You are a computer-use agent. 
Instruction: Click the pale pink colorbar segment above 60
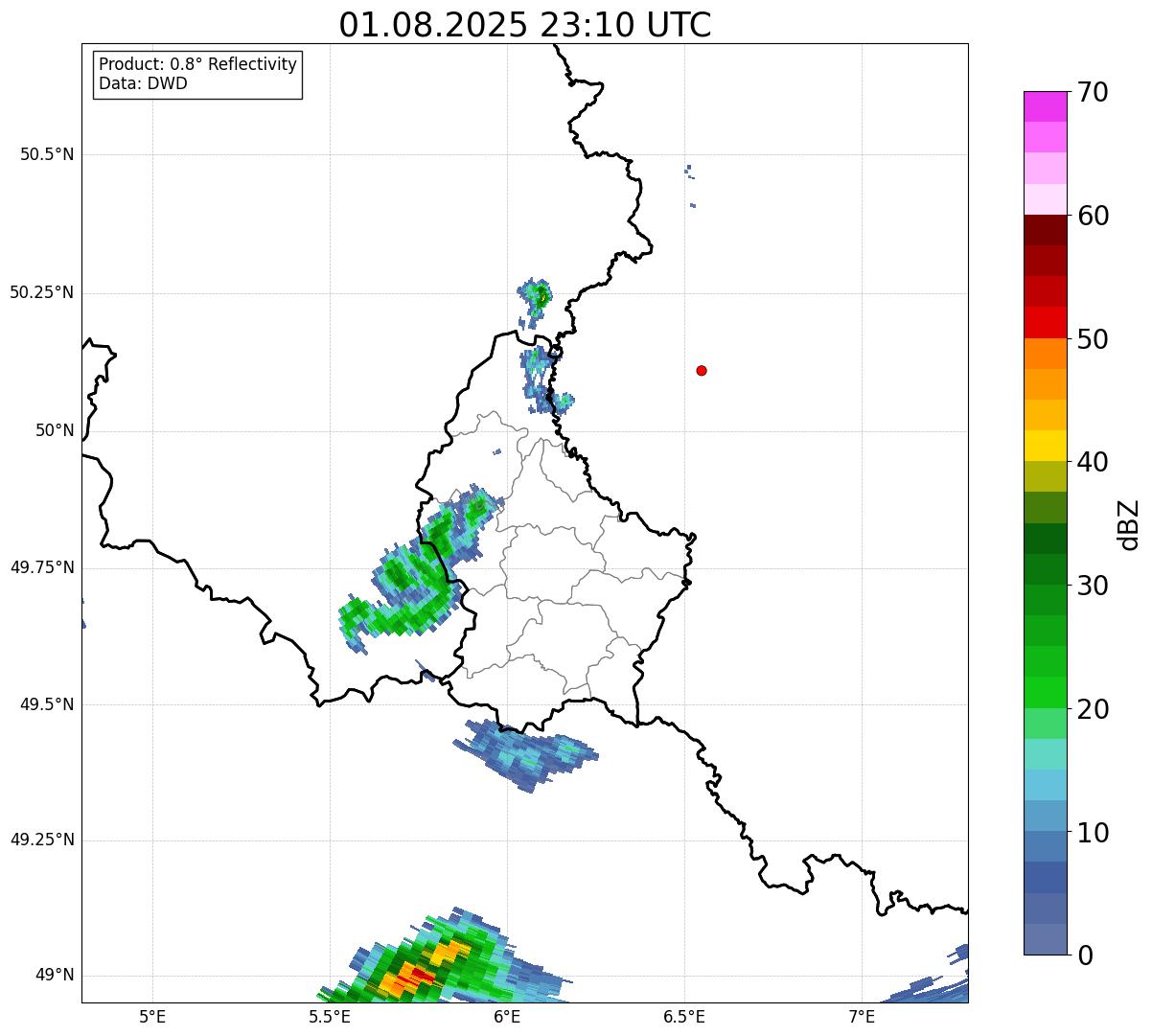(x=1045, y=199)
